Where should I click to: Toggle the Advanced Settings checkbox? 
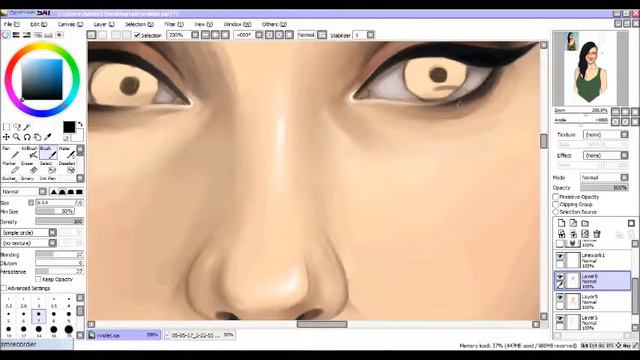click(4, 288)
